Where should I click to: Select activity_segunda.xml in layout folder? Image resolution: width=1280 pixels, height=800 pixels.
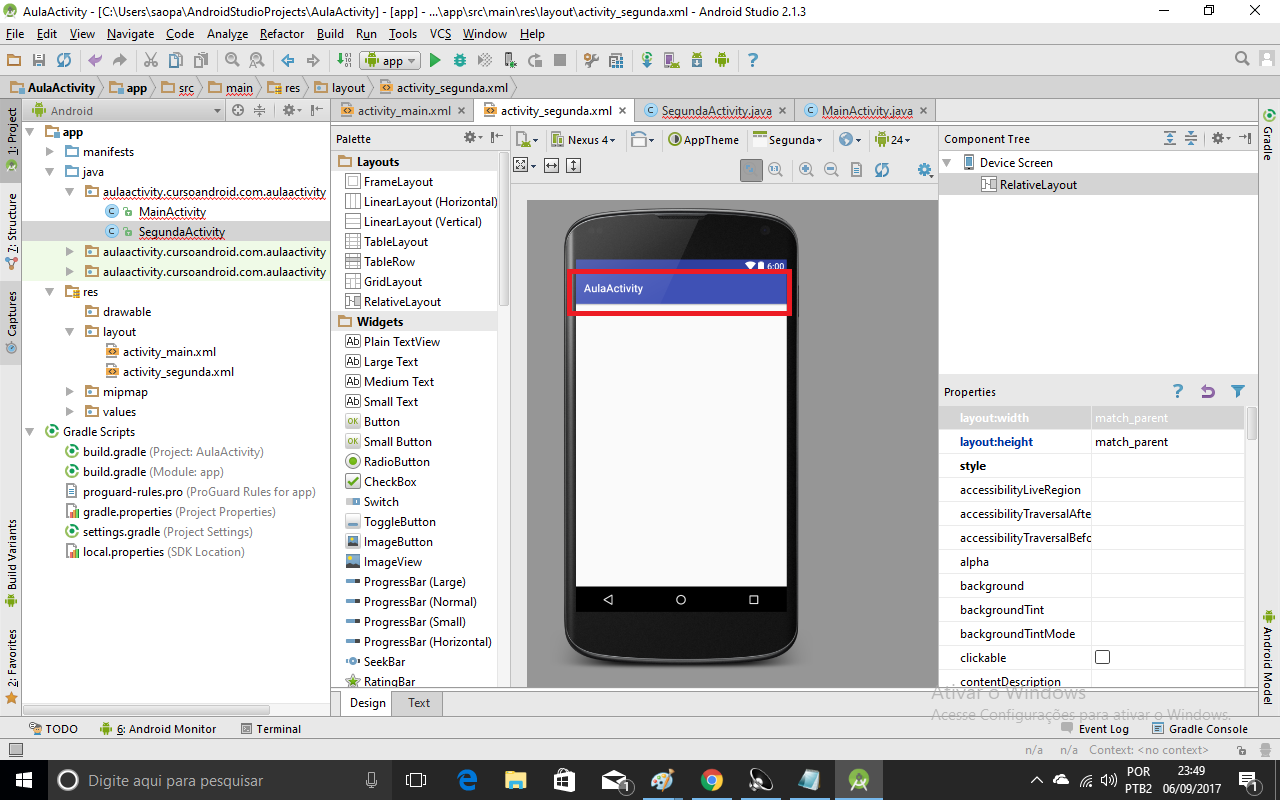point(178,372)
